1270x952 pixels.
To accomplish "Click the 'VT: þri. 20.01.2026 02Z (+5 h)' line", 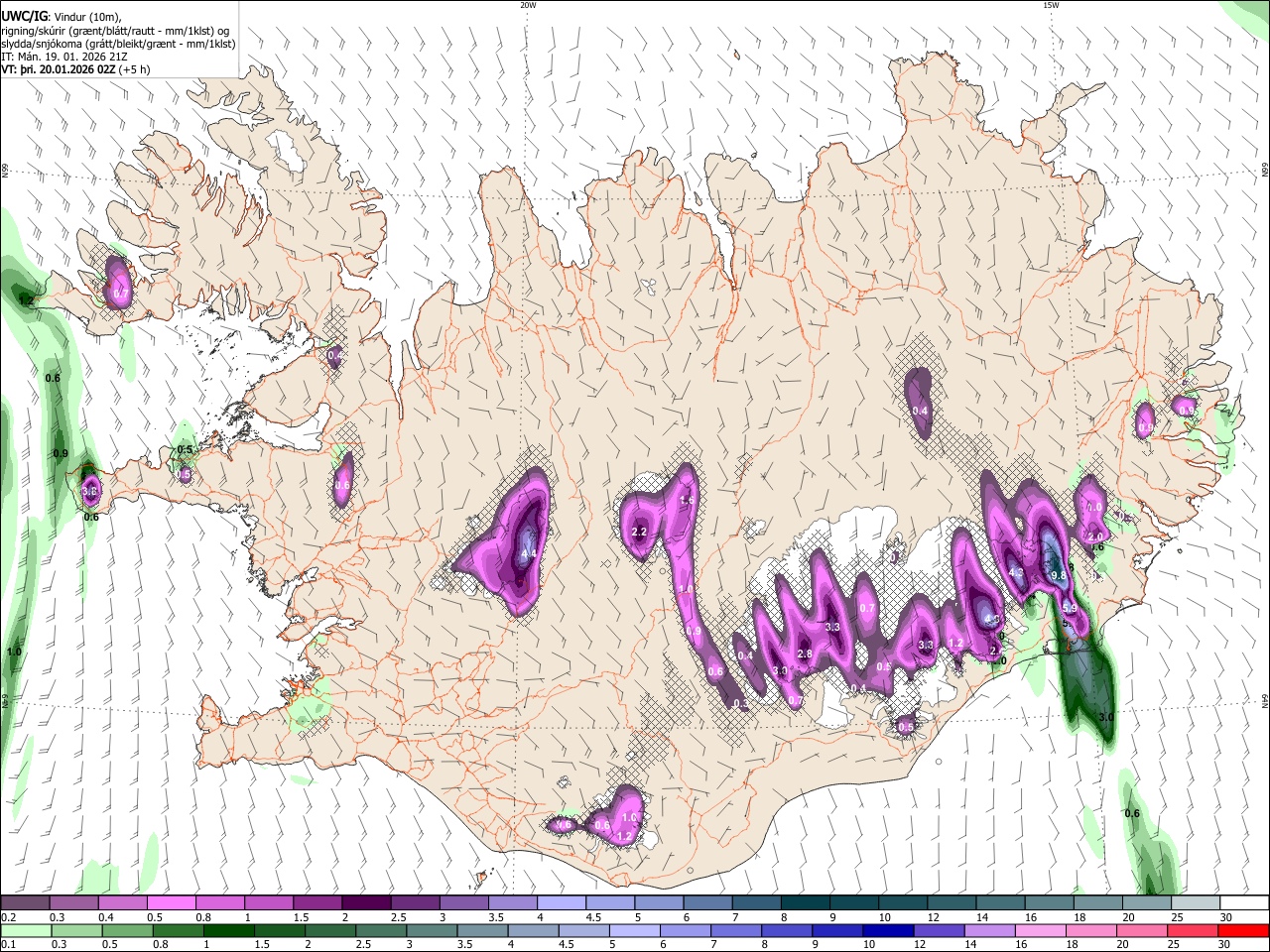I will (75, 69).
